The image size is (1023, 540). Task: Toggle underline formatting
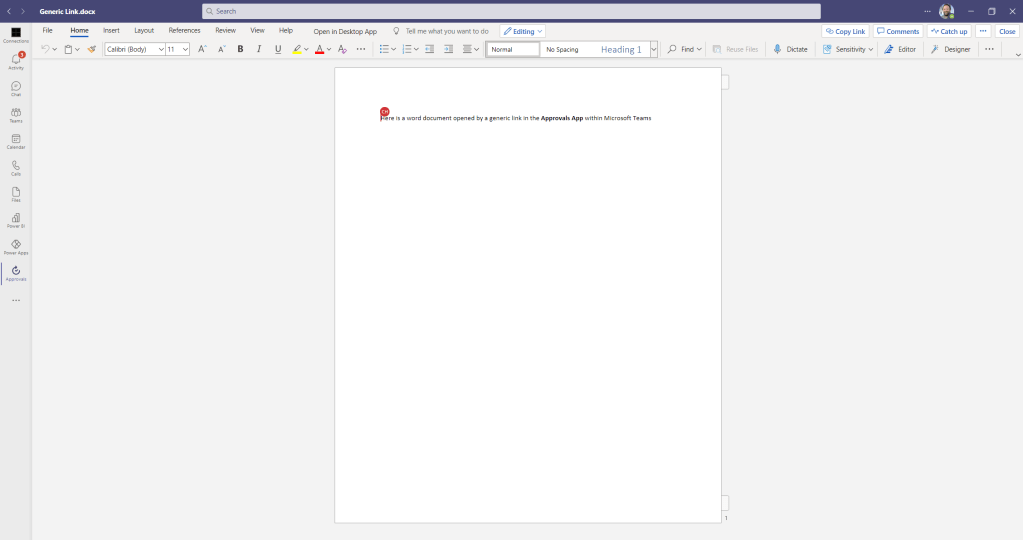(x=278, y=49)
